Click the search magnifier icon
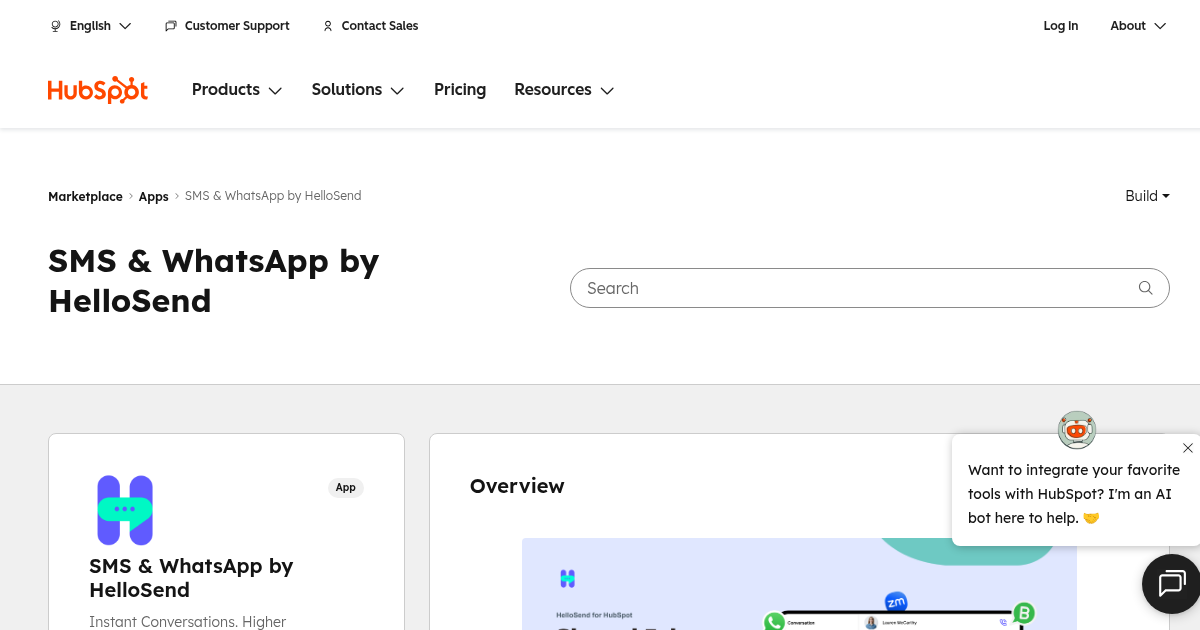Screen dimensions: 1200x630 (x=1146, y=288)
